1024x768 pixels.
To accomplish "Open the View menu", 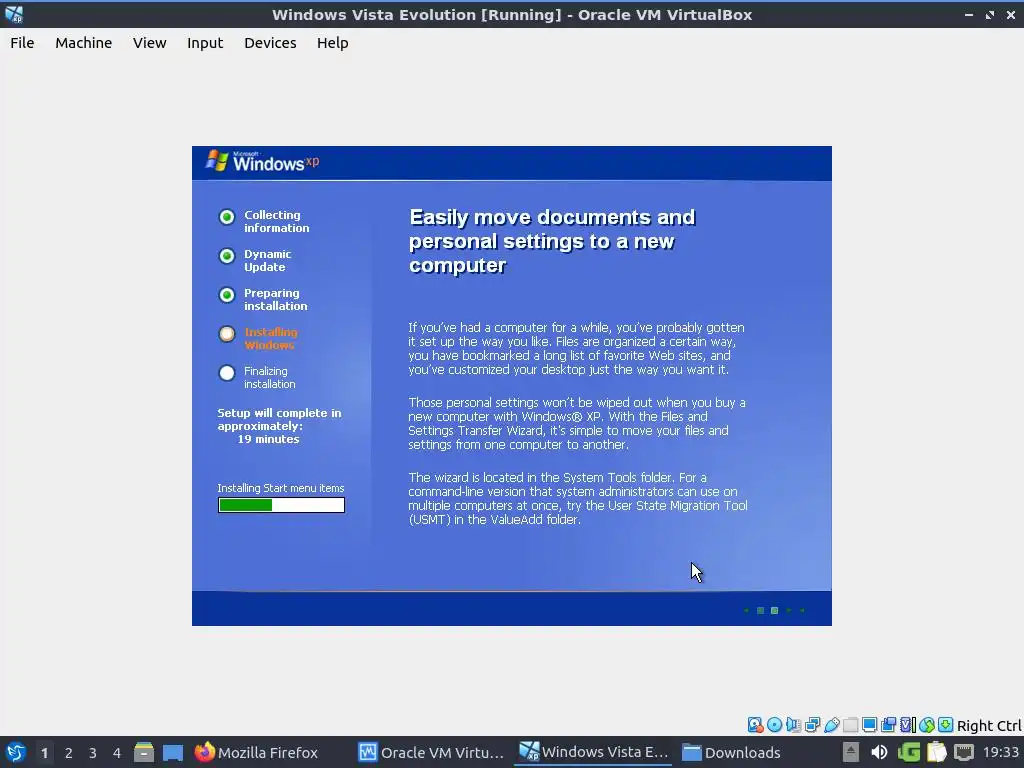I will [x=150, y=43].
